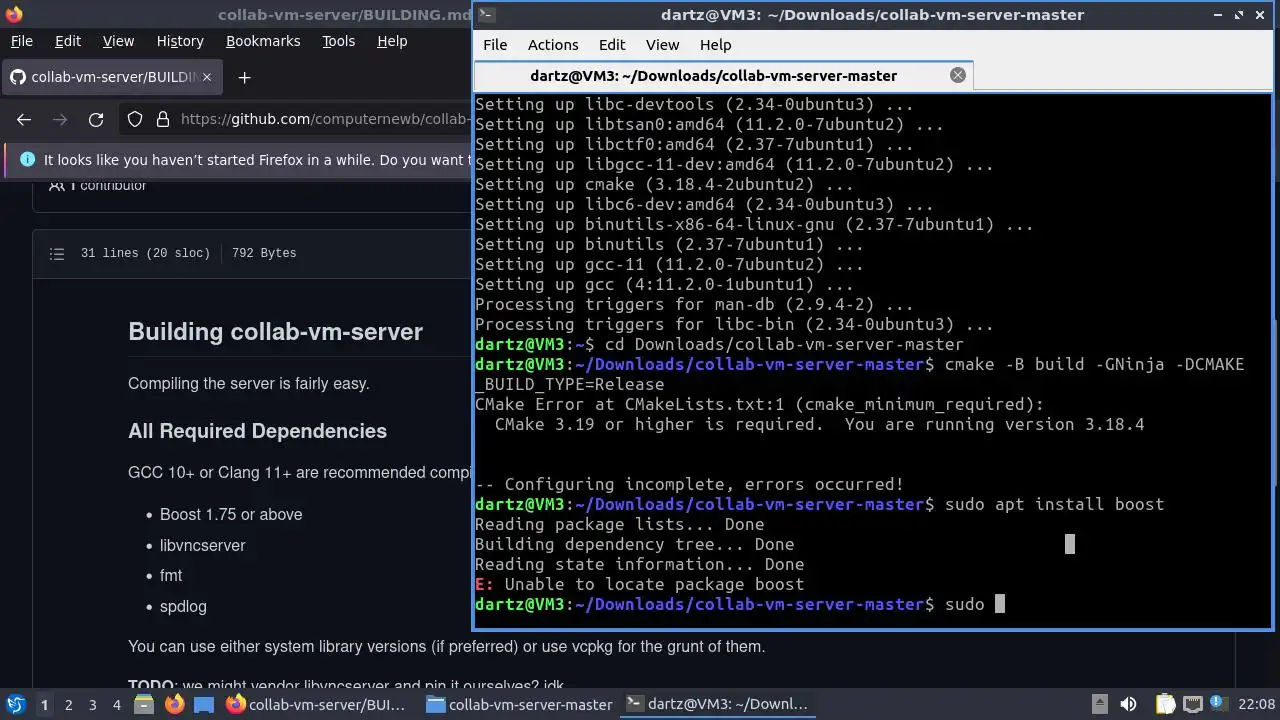1280x720 pixels.
Task: Open the Firefox Edit menu
Action: 68,41
